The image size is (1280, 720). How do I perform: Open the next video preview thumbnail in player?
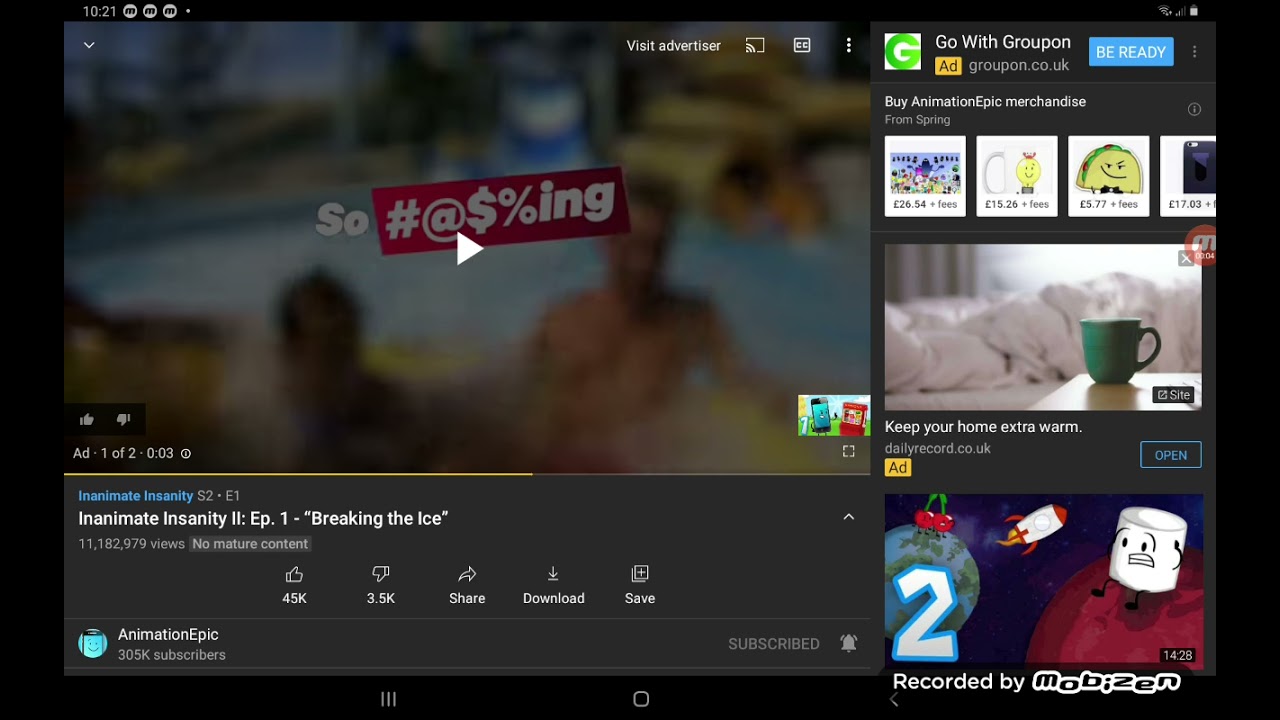coord(834,415)
